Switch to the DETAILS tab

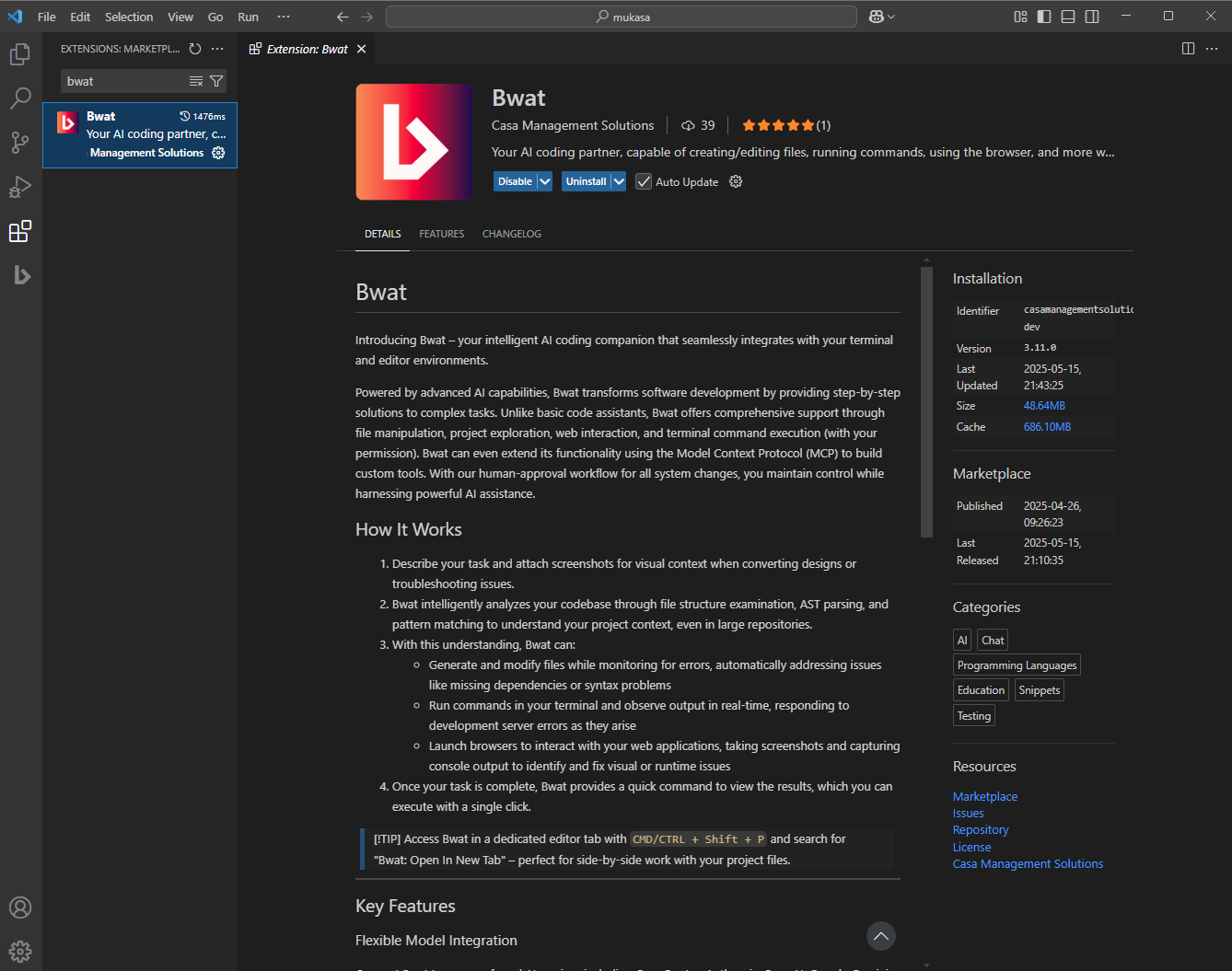382,234
